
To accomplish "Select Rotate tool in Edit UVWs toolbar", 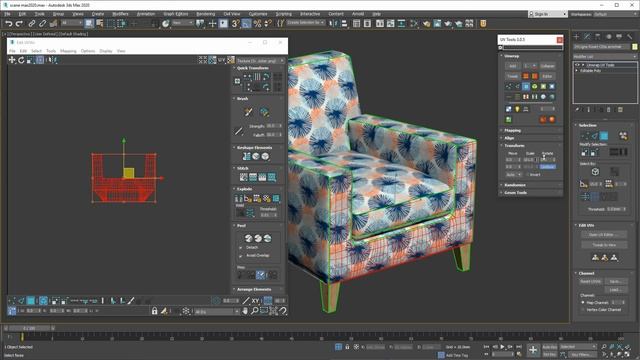I will [x=21, y=60].
